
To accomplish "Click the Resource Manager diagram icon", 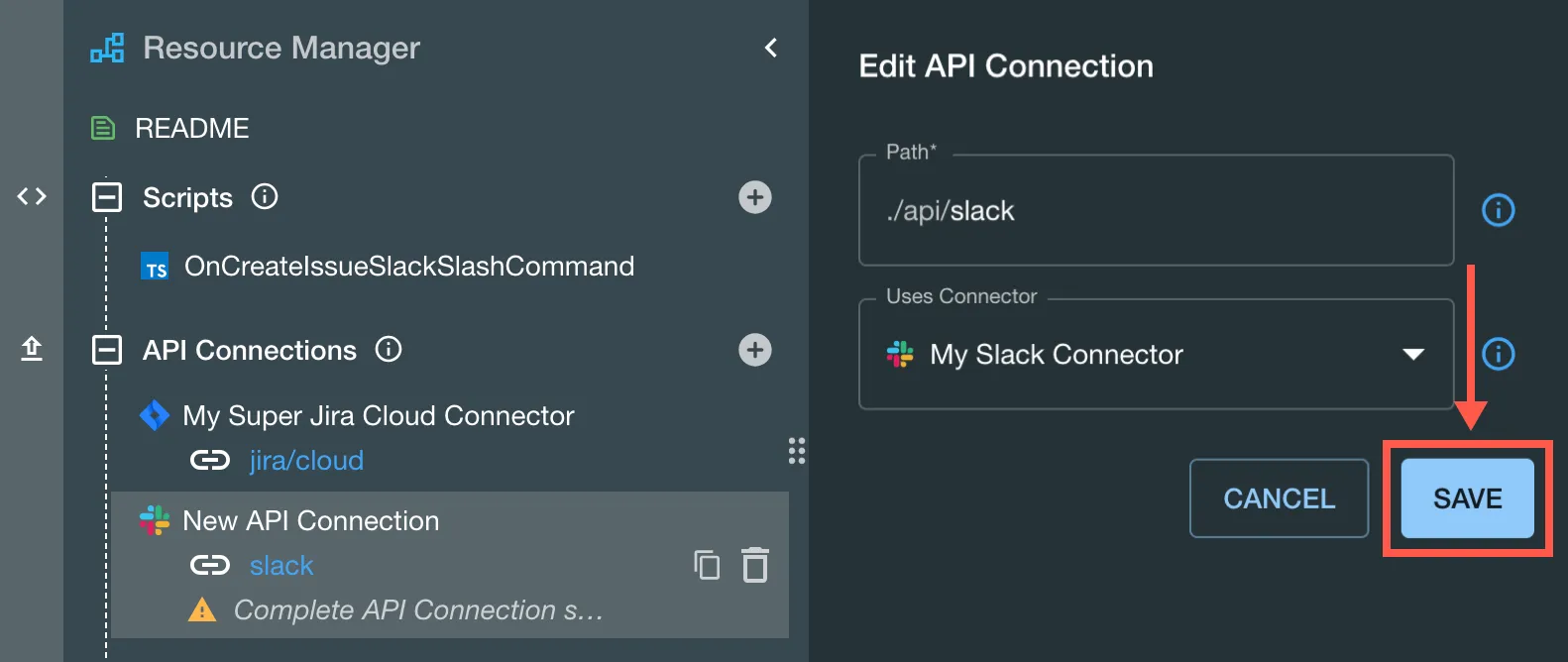I will (x=107, y=48).
